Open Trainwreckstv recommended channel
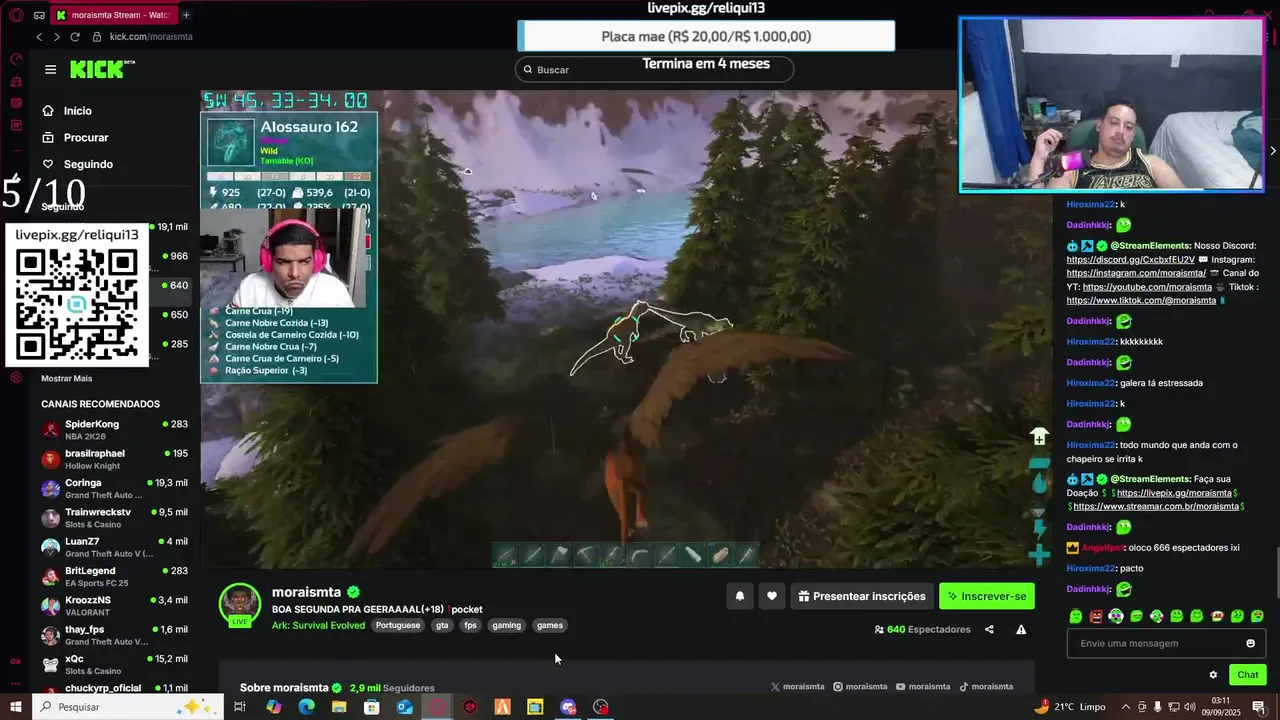Image resolution: width=1280 pixels, height=720 pixels. pos(114,518)
